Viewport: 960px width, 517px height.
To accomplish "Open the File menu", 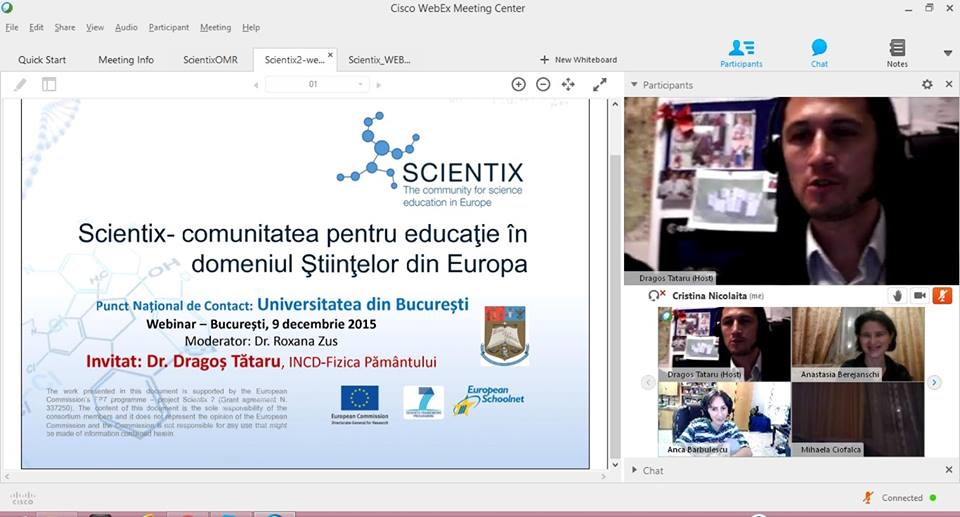I will pos(12,28).
